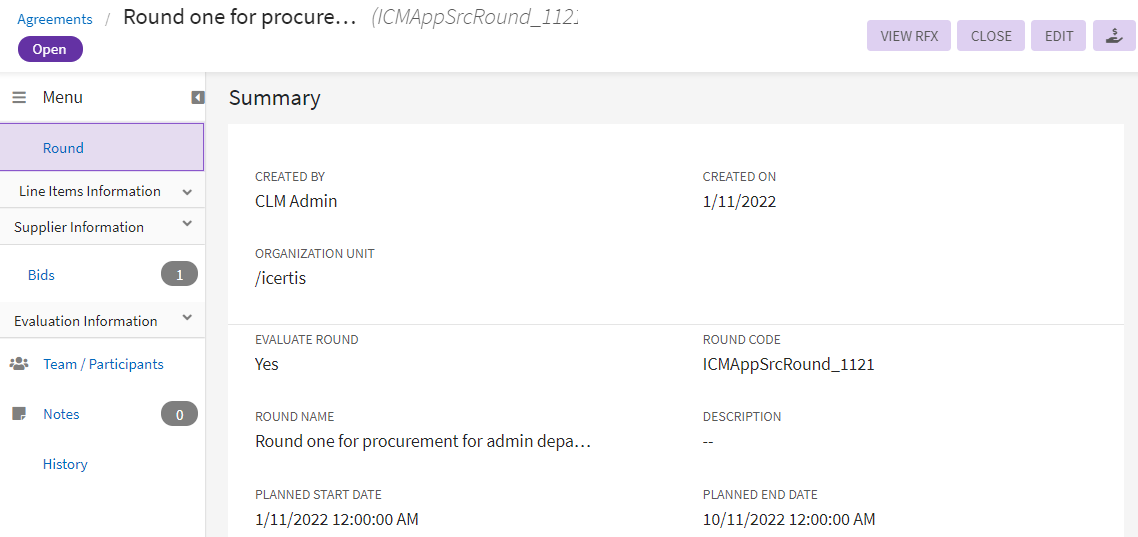Expand Supplier Information chevron

click(x=187, y=226)
